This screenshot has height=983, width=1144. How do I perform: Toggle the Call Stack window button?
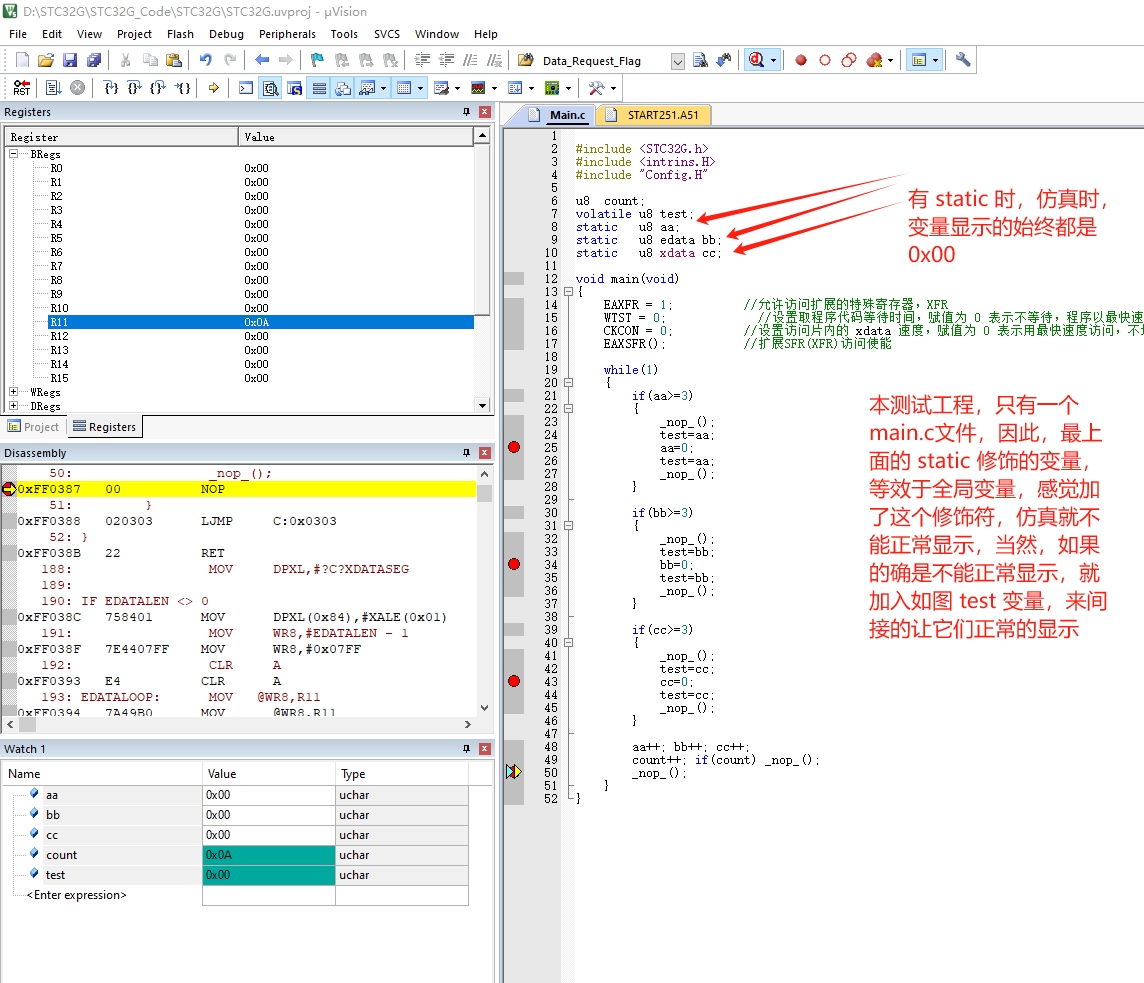343,88
